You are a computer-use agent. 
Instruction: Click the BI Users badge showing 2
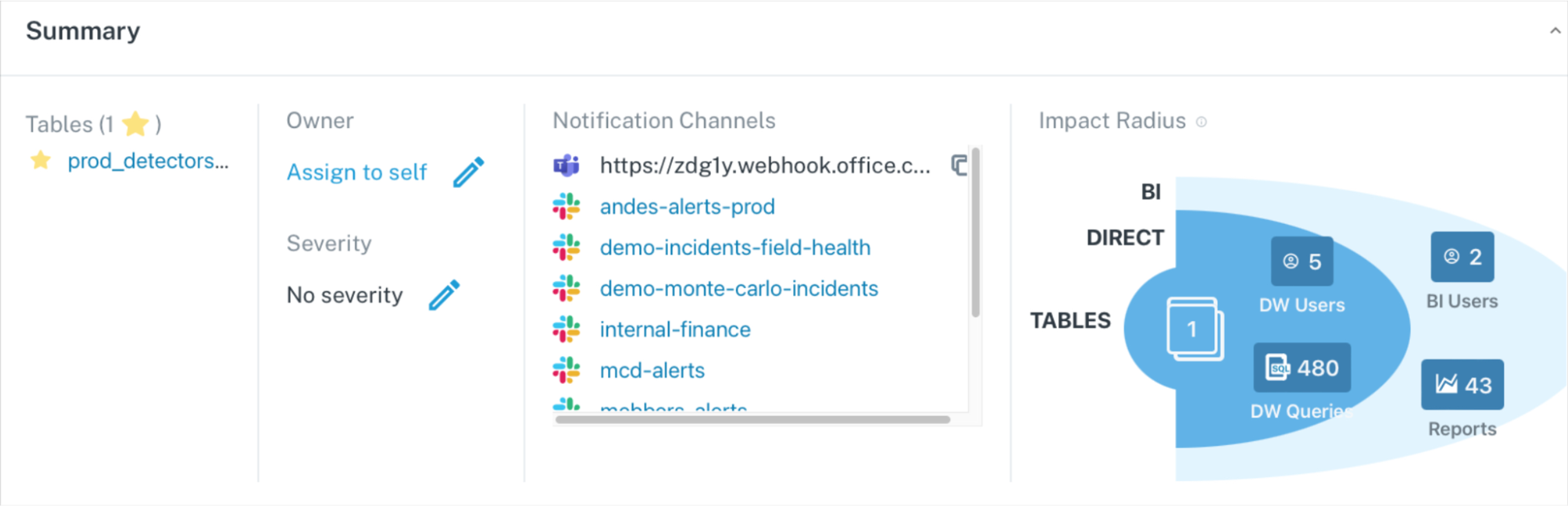tap(1462, 257)
